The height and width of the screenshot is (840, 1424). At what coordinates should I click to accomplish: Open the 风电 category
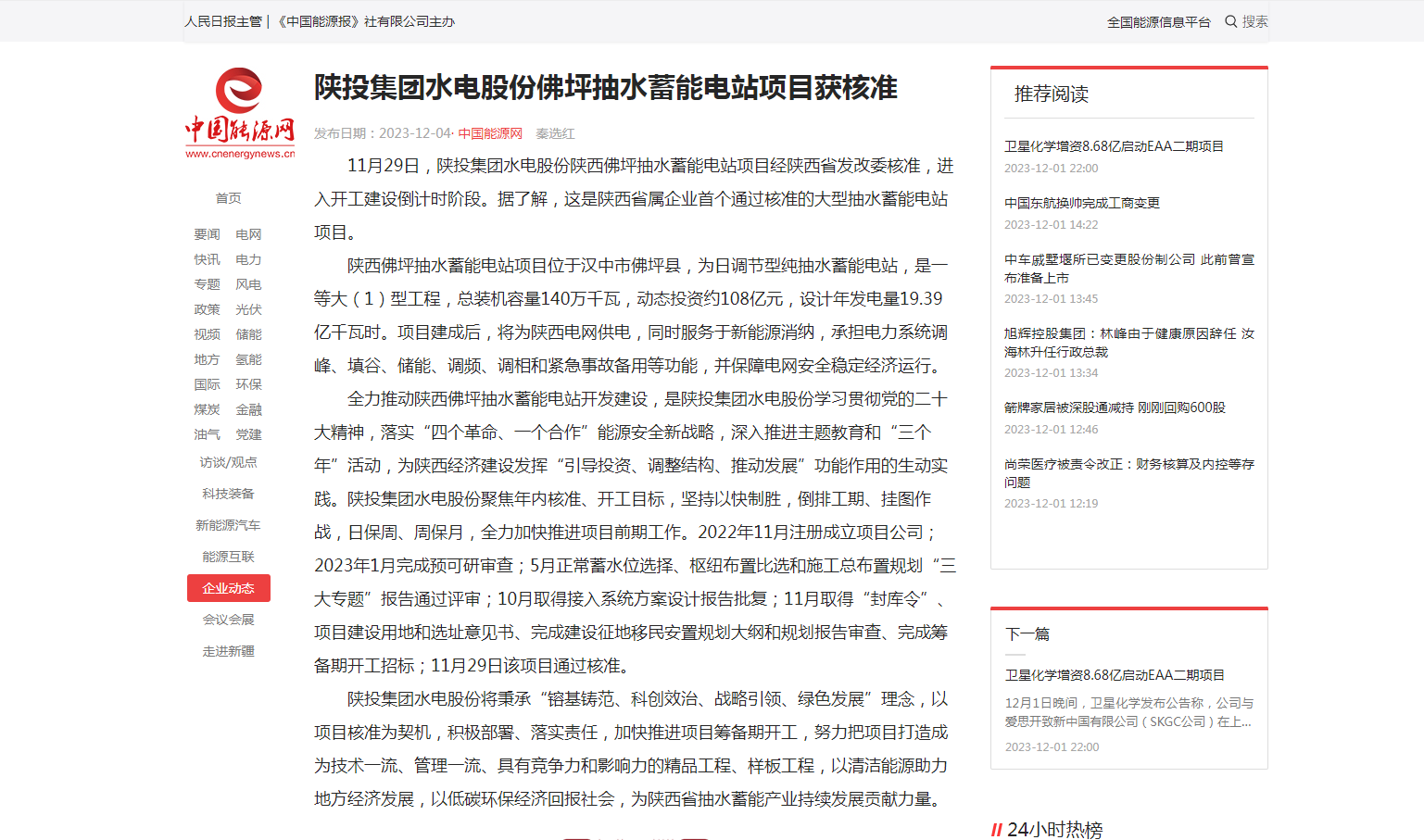[x=248, y=284]
